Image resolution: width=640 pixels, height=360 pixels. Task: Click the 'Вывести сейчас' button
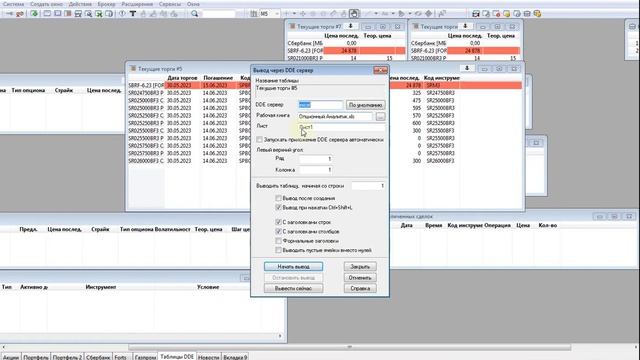293,288
